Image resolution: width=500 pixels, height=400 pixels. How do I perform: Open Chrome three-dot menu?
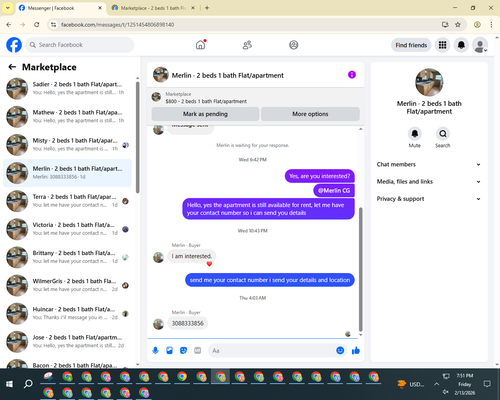491,25
